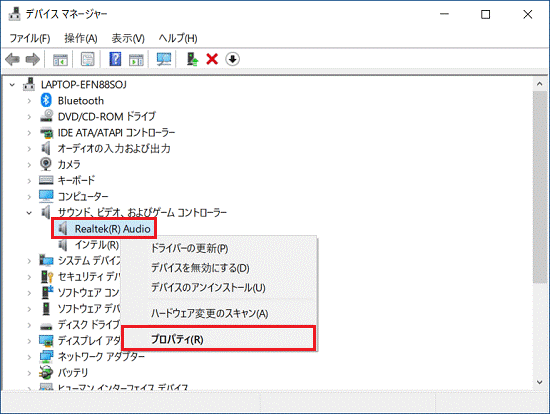Click the scan for hardware changes monitor icon

tap(164, 59)
